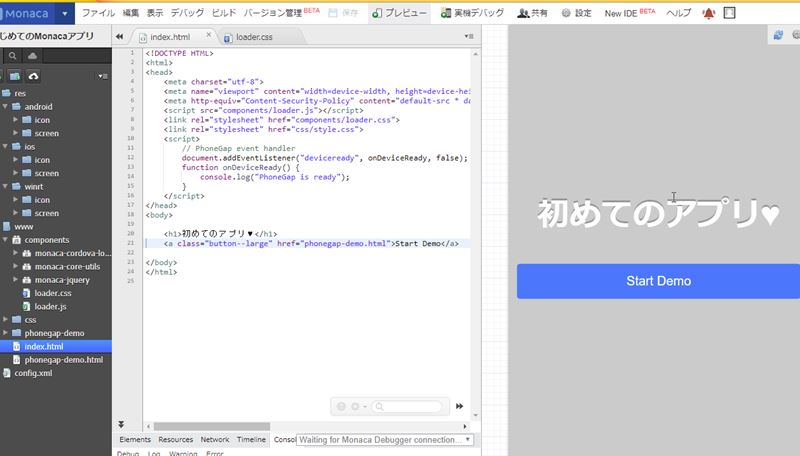Open the バージョン管理 menu
The image size is (800, 456).
click(281, 13)
